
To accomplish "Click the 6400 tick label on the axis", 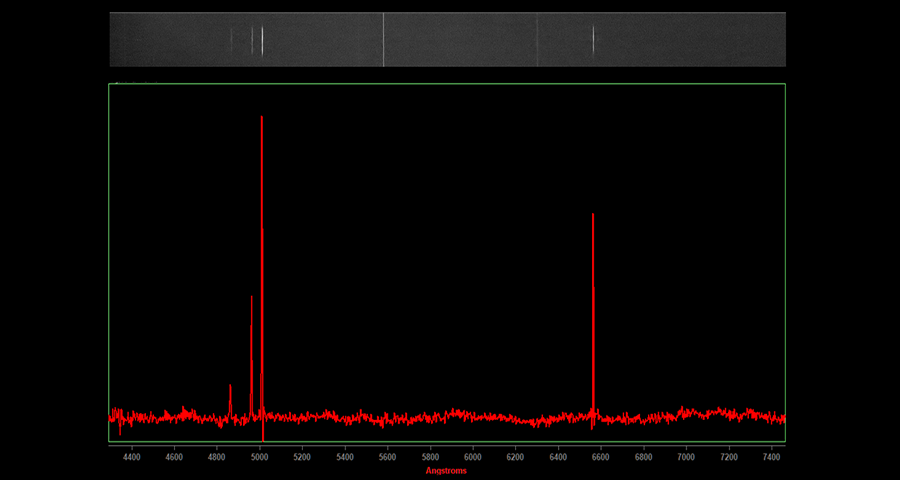I will [x=558, y=457].
